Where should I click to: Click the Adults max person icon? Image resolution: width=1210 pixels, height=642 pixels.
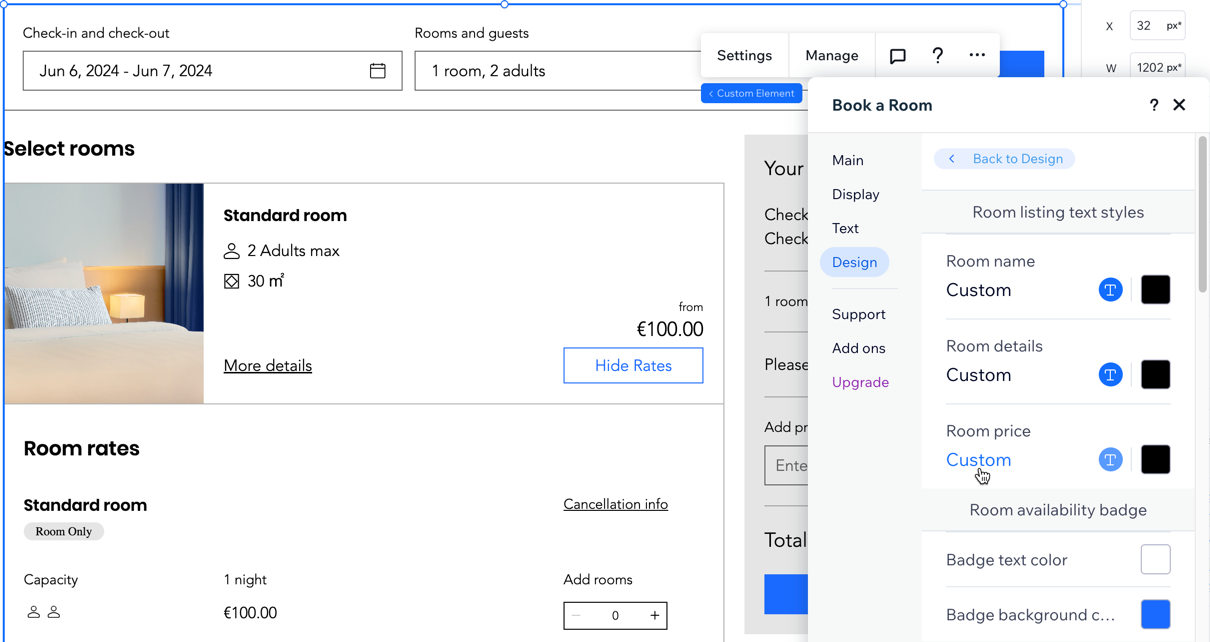tap(232, 251)
